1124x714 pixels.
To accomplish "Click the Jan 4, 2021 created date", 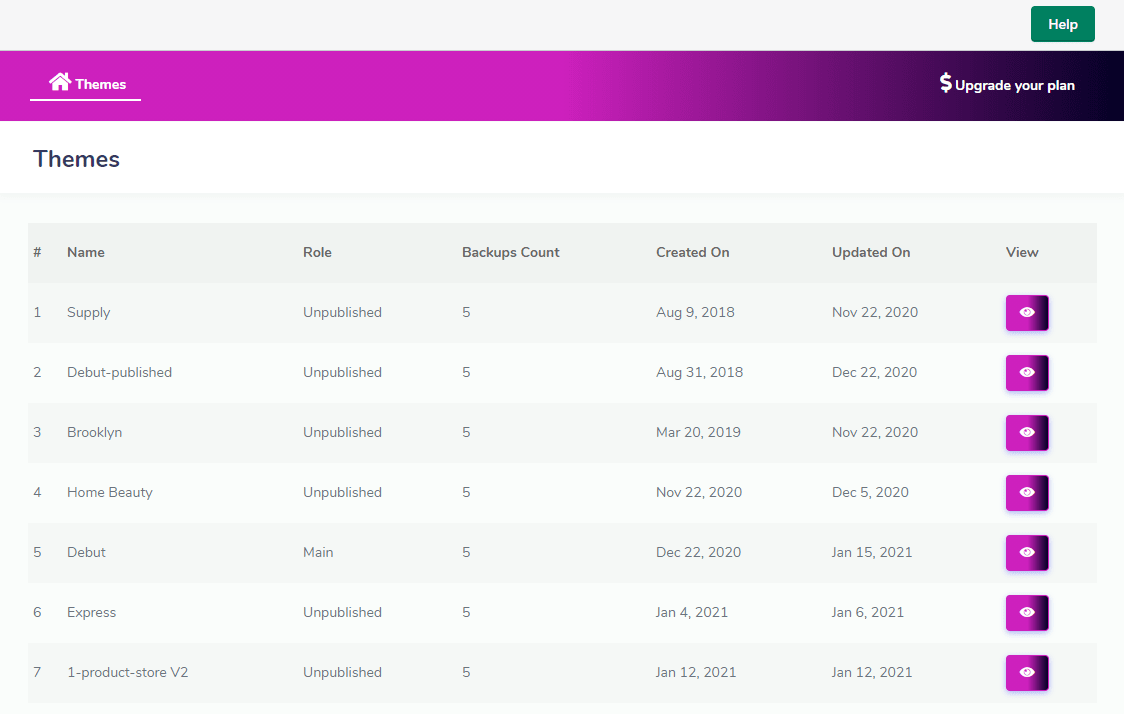I will coord(692,613).
